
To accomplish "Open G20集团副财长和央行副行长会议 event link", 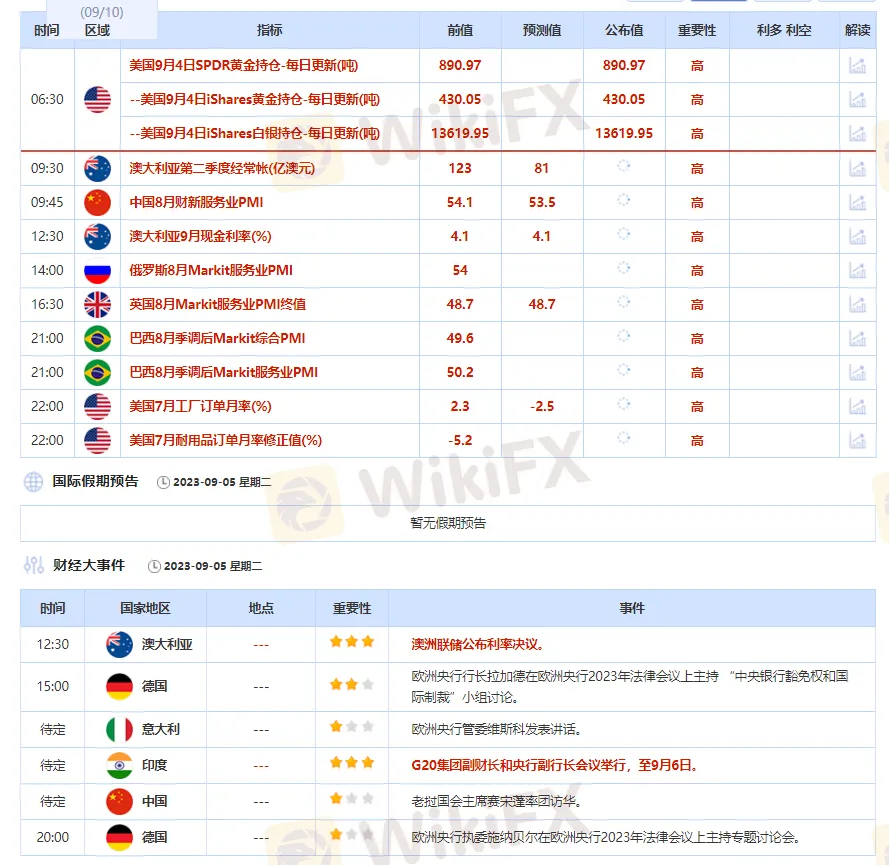I will 555,765.
